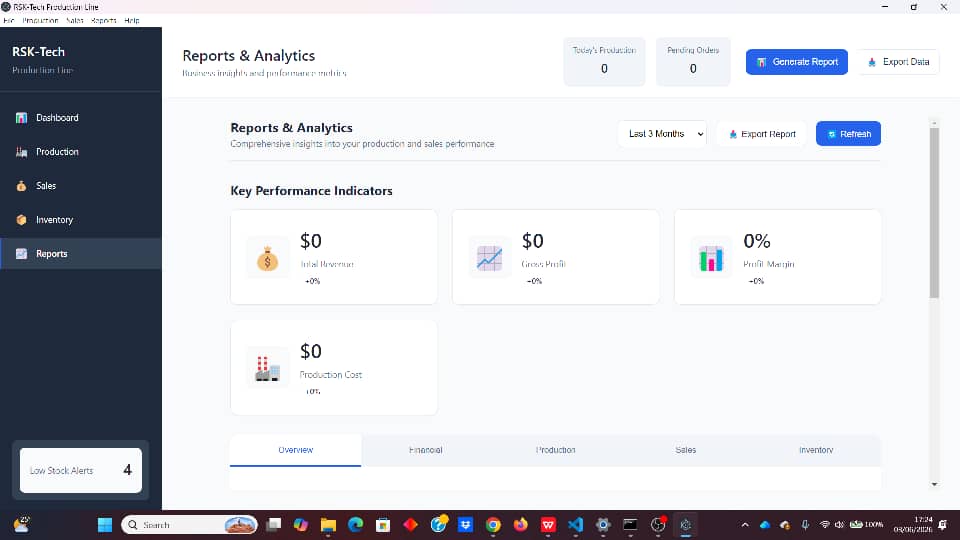Open Dropbox from the taskbar
This screenshot has height=540, width=960.
click(x=466, y=525)
